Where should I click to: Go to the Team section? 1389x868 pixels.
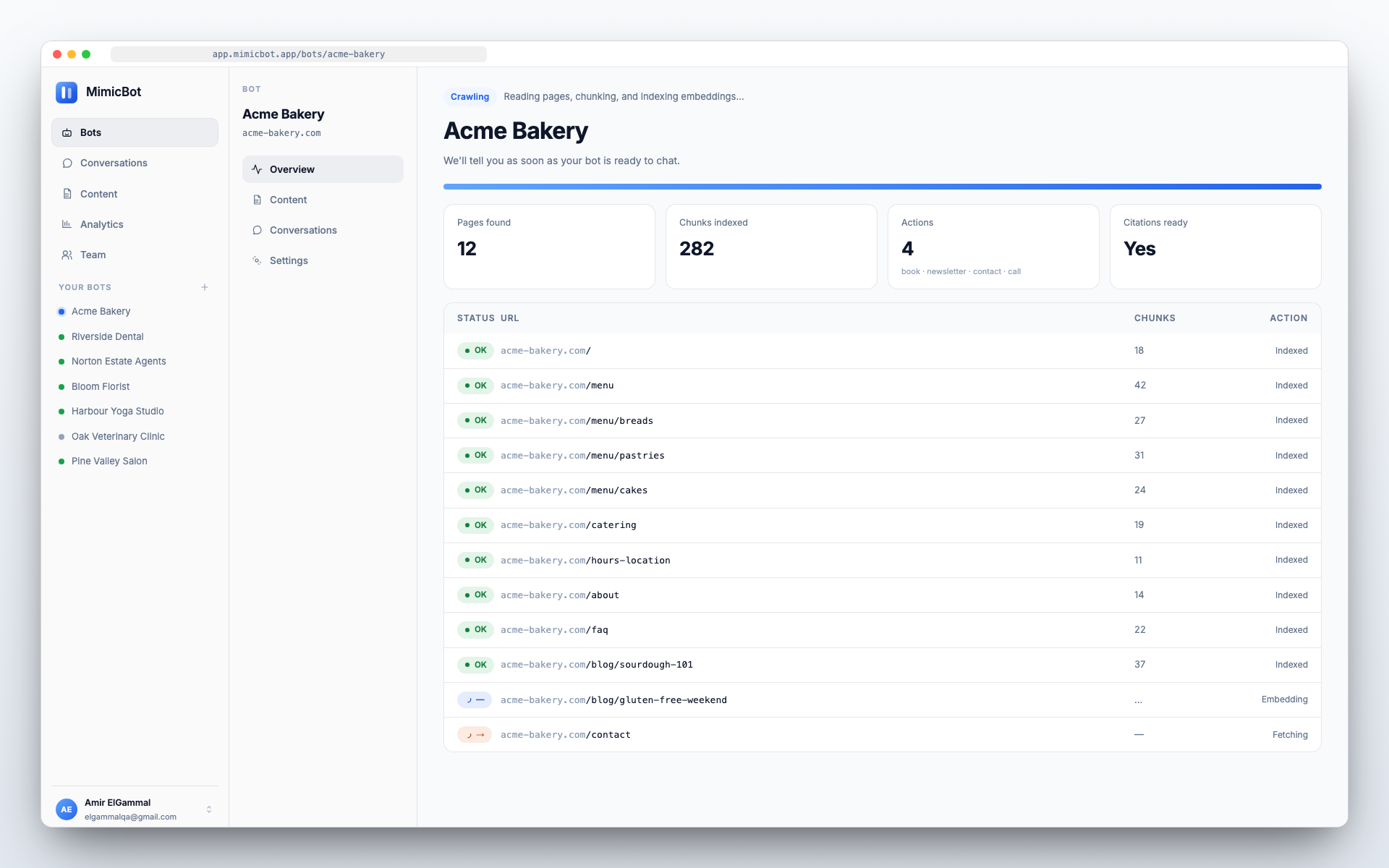(93, 255)
